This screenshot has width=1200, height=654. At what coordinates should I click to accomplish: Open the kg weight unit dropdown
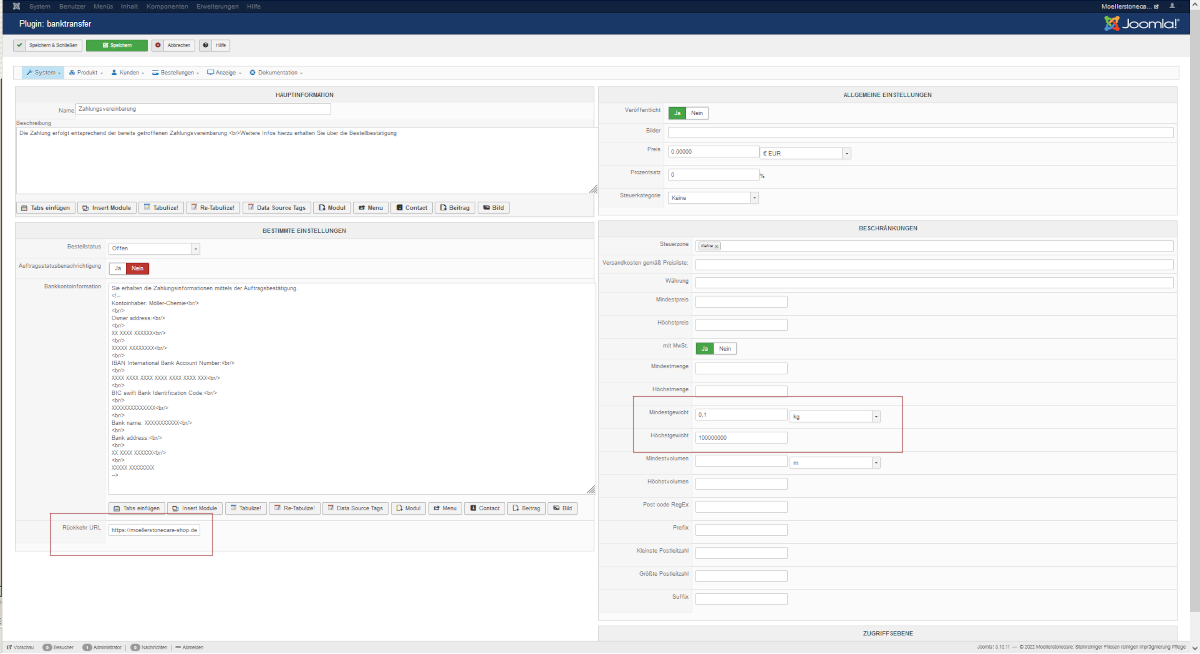(x=835, y=415)
